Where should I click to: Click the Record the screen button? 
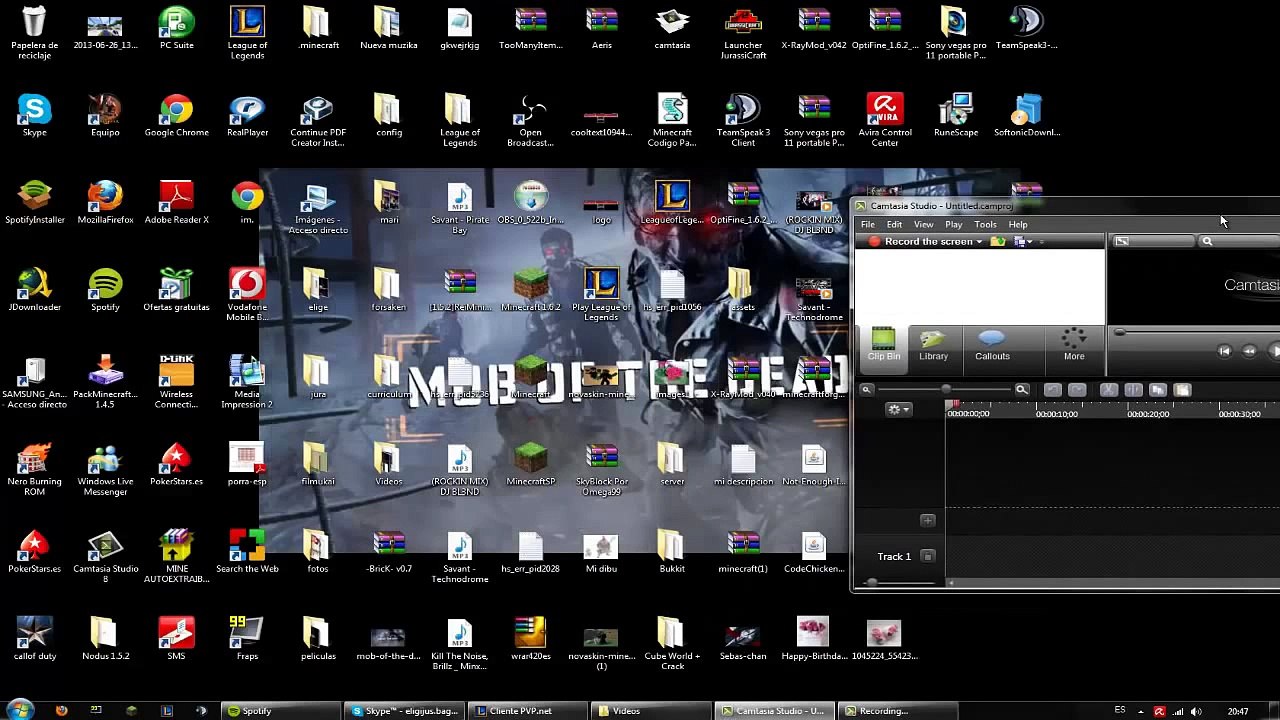coord(920,242)
